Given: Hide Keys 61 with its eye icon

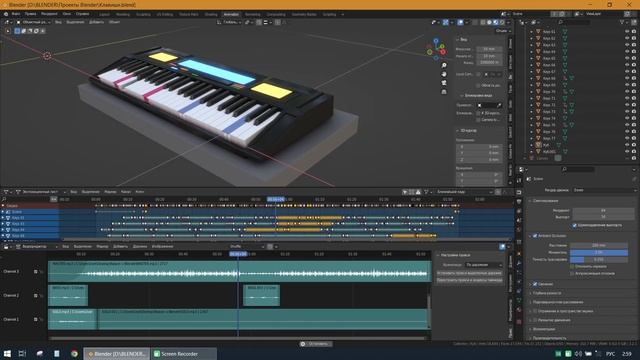Looking at the screenshot, I should point(627,31).
